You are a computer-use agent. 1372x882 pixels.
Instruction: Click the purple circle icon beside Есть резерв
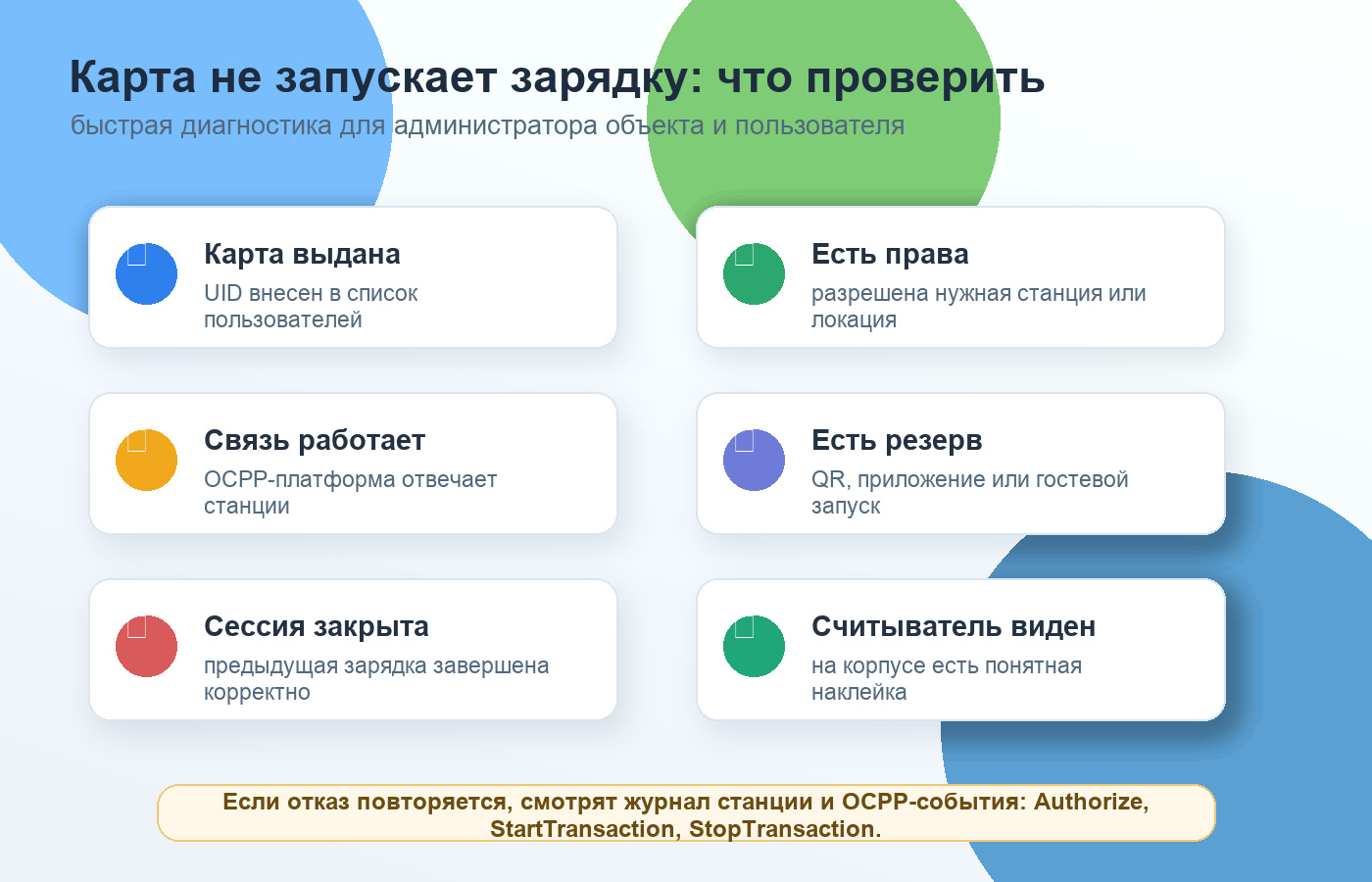coord(754,460)
